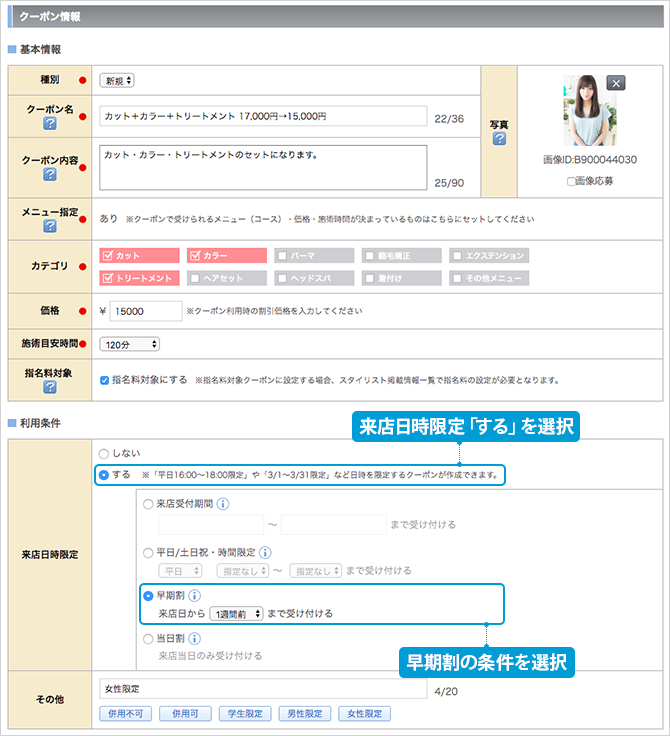Image resolution: width=670 pixels, height=736 pixels.
Task: Click the help icon under 写真
Action: (x=499, y=139)
